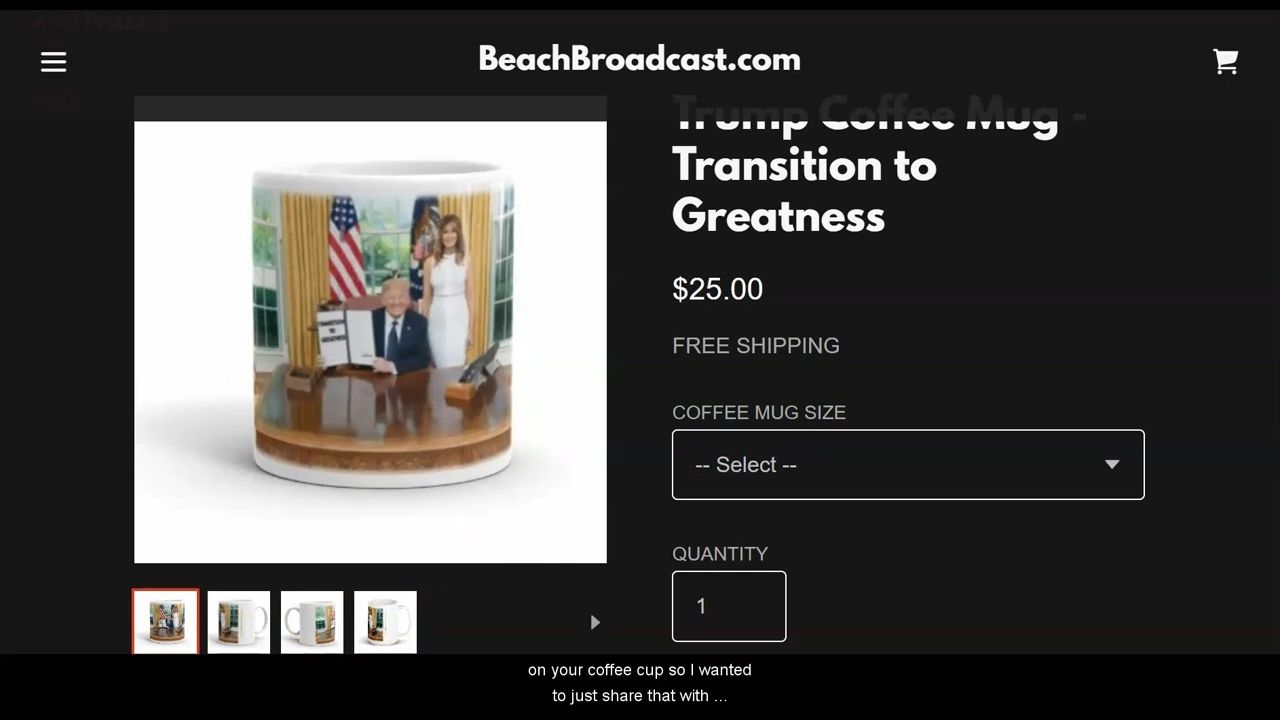Select the first red-outlined mug thumbnail
The image size is (1280, 720).
pyautogui.click(x=166, y=622)
